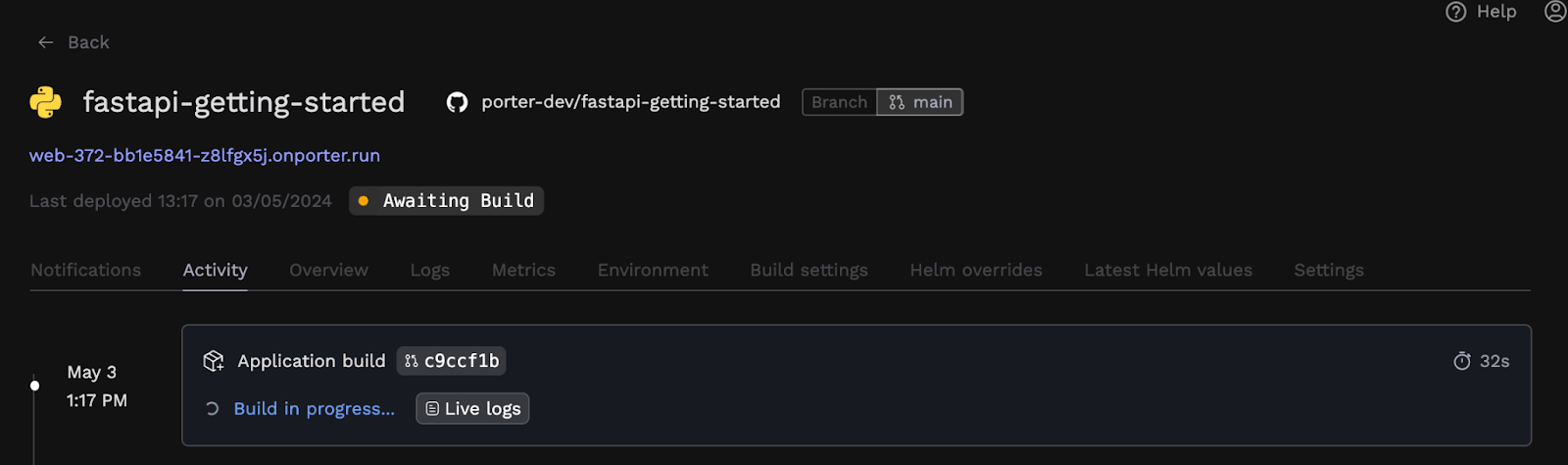Click the GitHub repository icon
Screen dimensions: 1568x465
457,102
